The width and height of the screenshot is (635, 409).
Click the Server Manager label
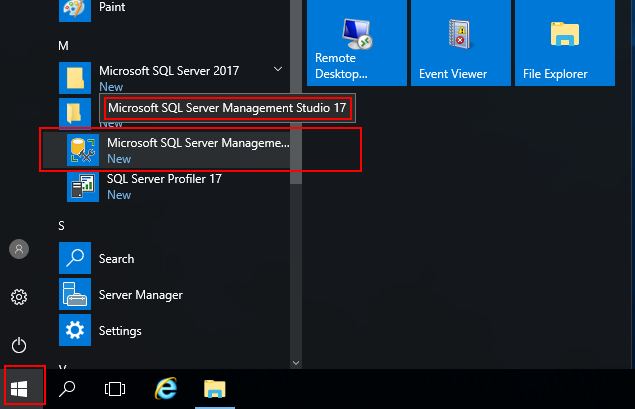141,295
